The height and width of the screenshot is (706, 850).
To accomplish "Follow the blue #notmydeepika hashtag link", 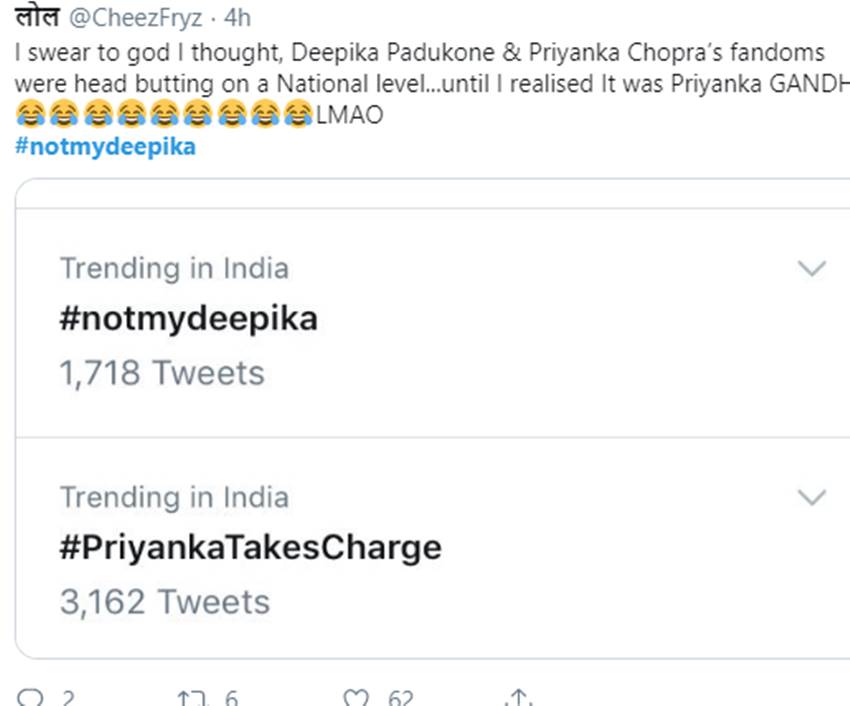I will coord(105,146).
